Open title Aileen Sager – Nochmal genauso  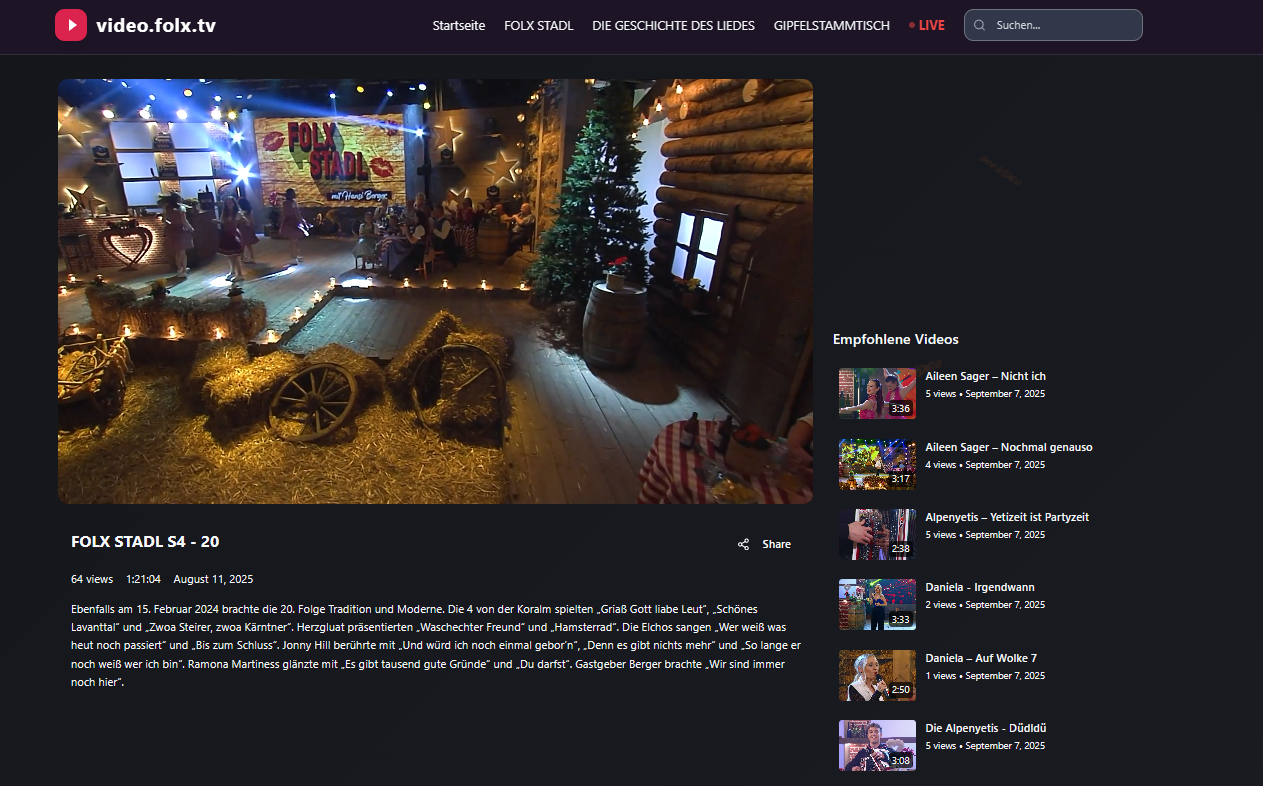tap(1009, 447)
